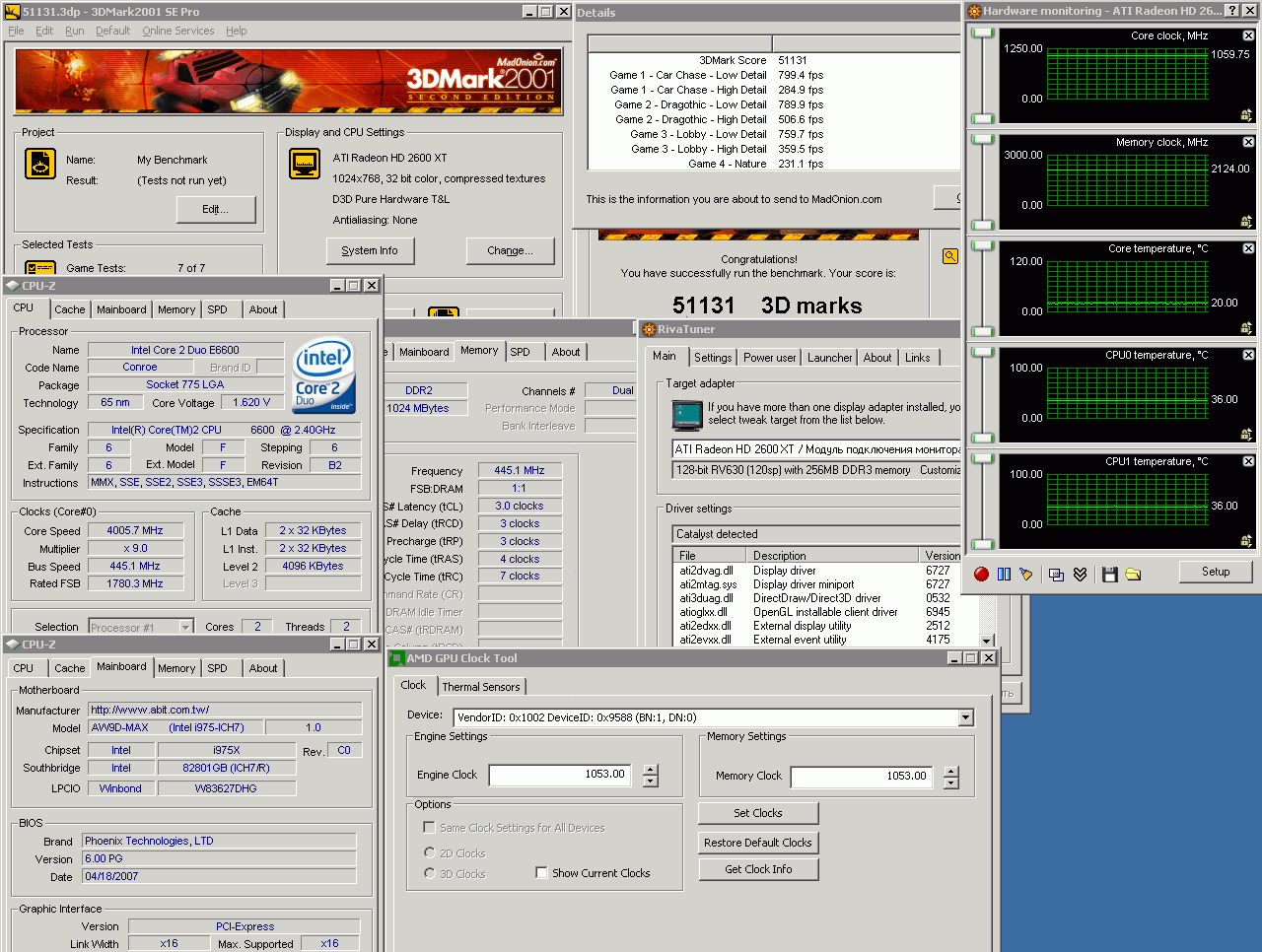Viewport: 1262px width, 952px height.
Task: Click the Edit... button in Project section
Action: tap(216, 209)
